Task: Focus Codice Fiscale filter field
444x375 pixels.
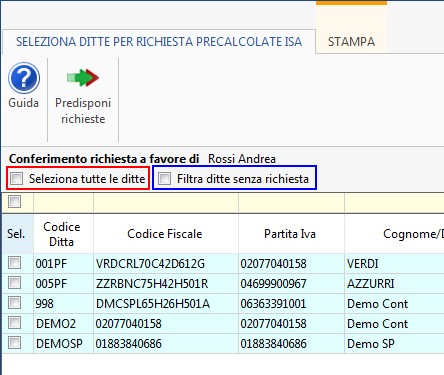Action: (x=166, y=202)
